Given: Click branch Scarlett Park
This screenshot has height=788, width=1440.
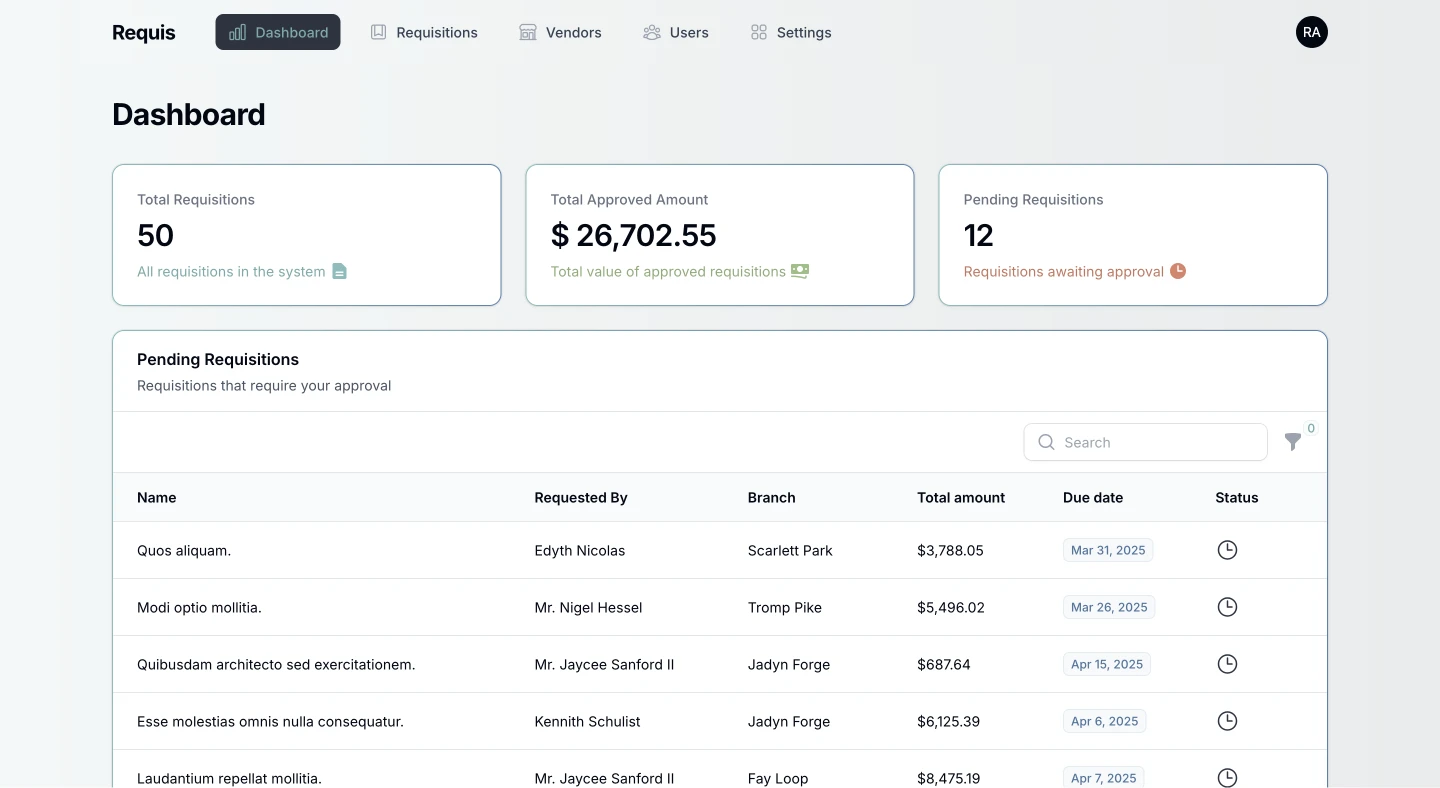Looking at the screenshot, I should click(x=790, y=550).
